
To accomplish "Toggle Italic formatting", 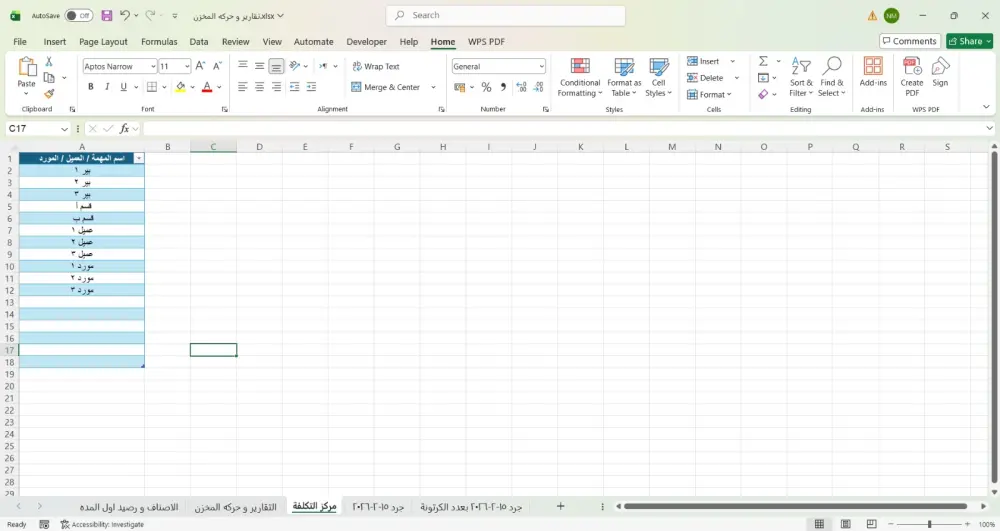I will pos(107,87).
